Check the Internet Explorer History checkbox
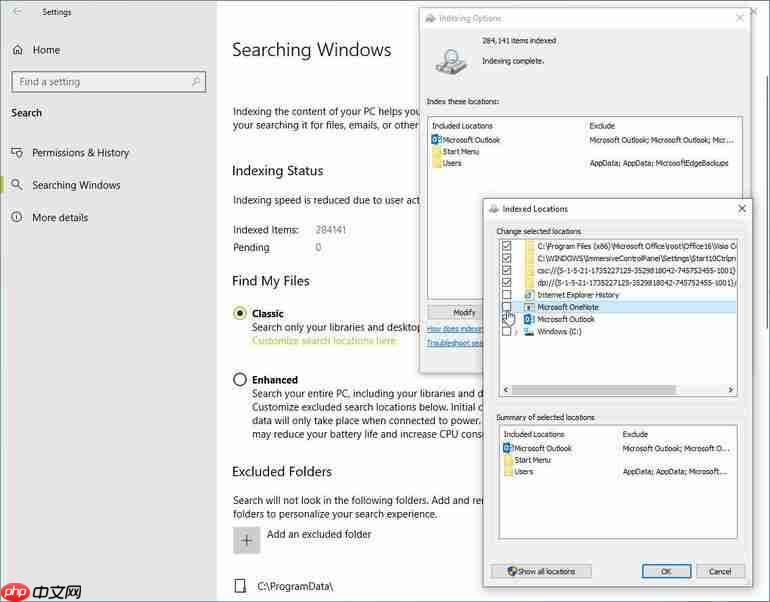The height and width of the screenshot is (602, 770). [x=507, y=295]
